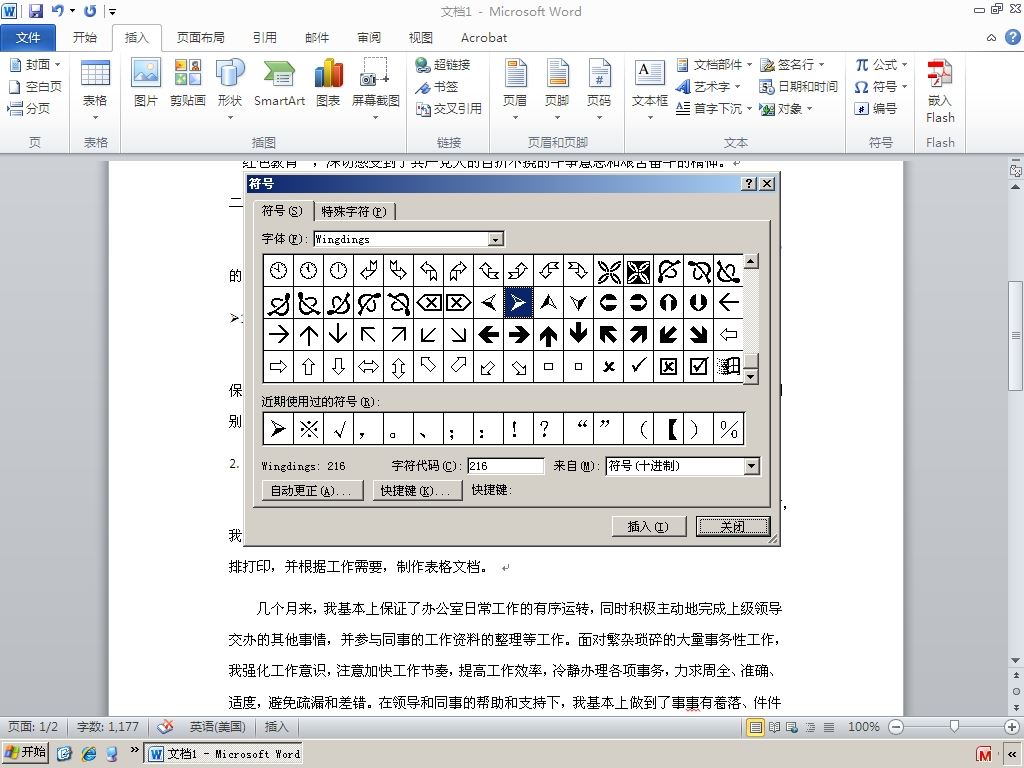Open the Page Number options

pos(599,88)
